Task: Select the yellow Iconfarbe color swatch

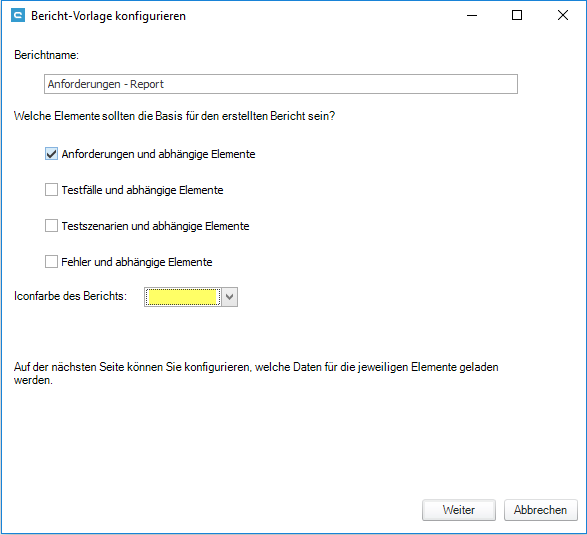Action: [183, 297]
